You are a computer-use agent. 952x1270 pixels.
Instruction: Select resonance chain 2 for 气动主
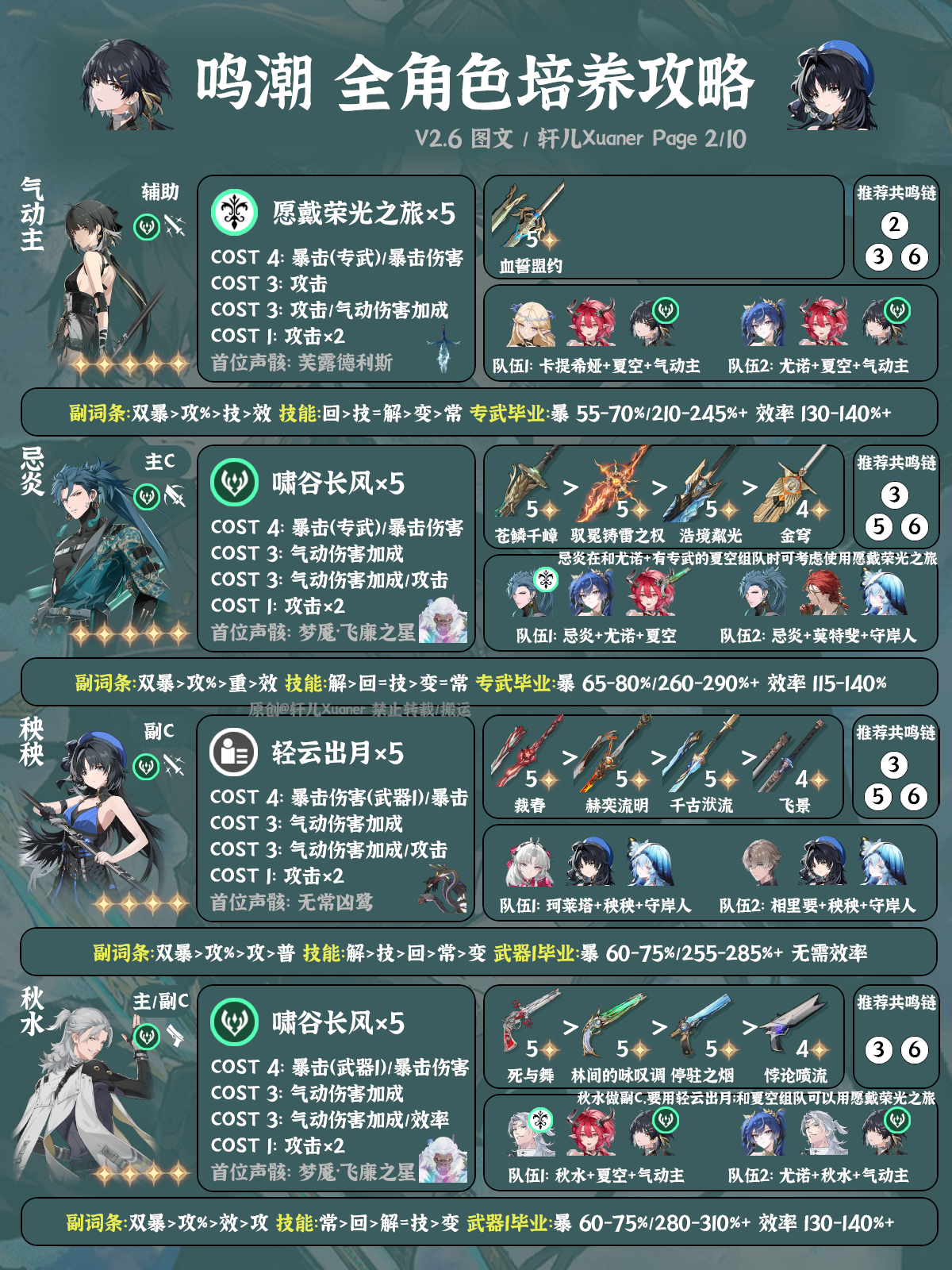(894, 225)
